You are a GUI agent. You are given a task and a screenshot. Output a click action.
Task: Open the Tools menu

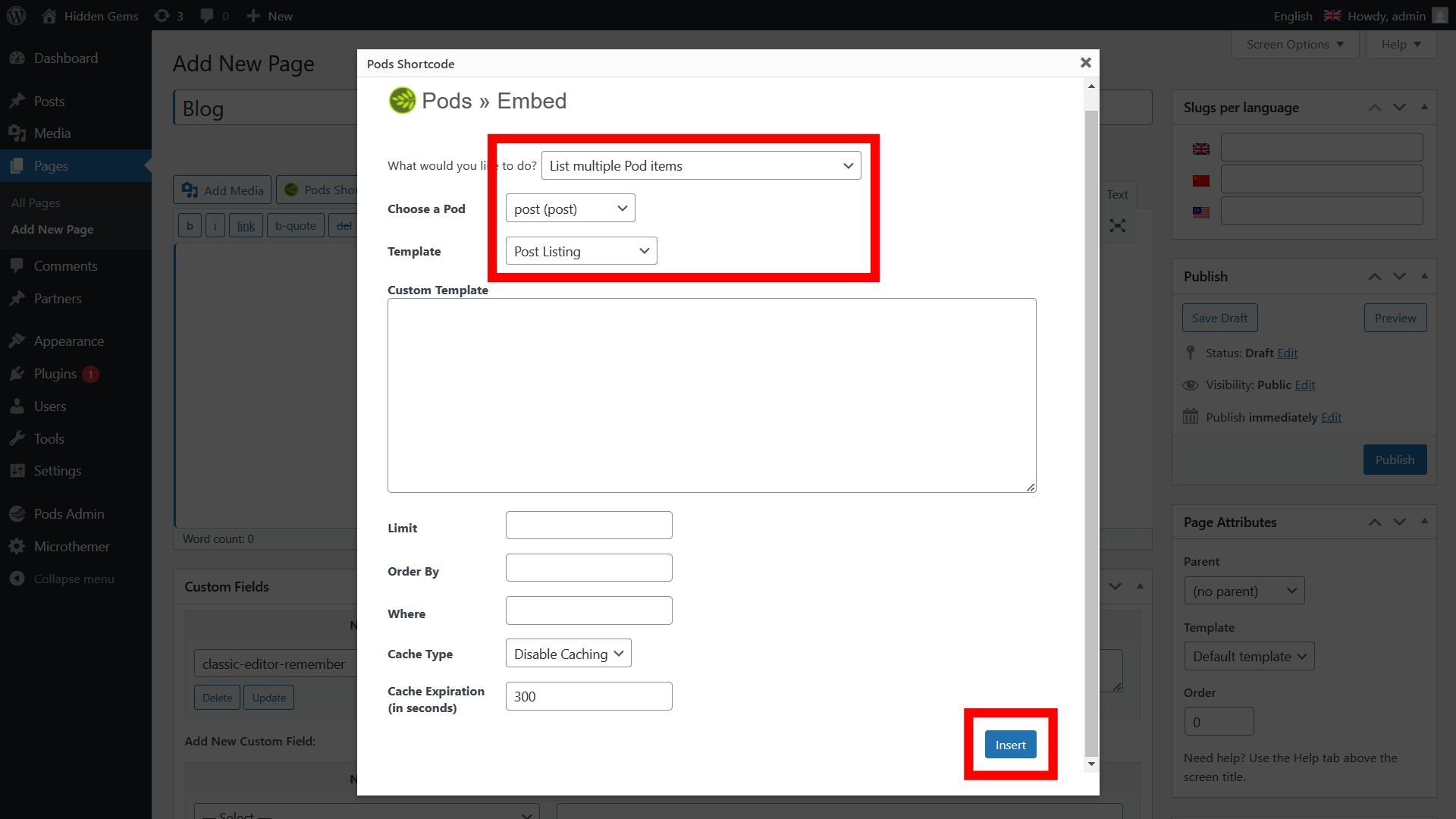(49, 438)
